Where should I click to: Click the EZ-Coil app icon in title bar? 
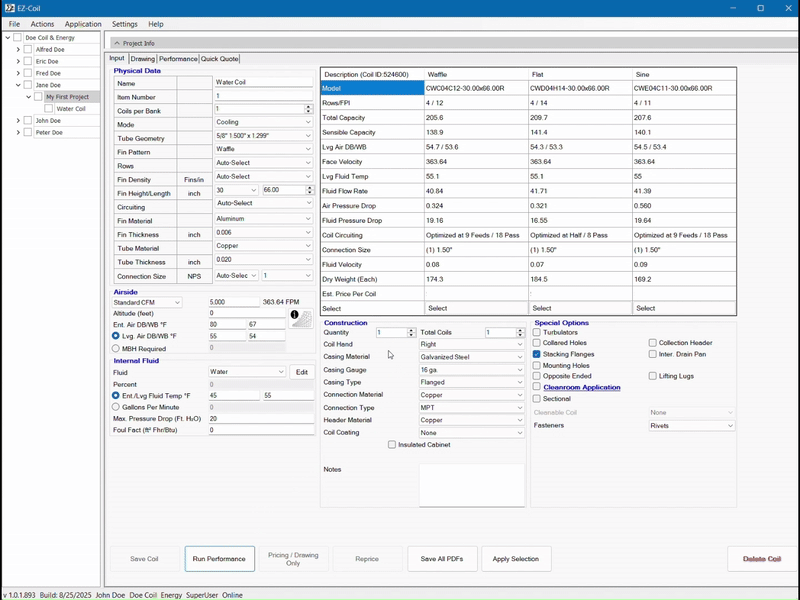click(9, 8)
